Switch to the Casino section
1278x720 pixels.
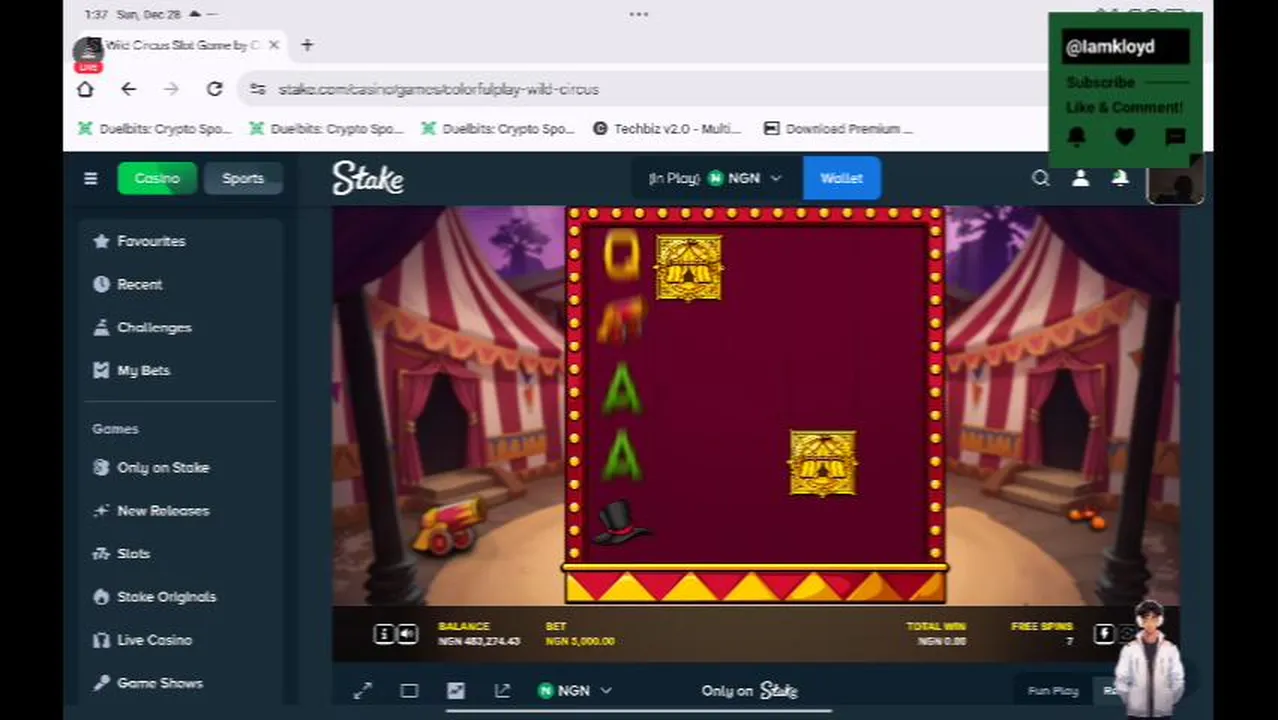[157, 178]
